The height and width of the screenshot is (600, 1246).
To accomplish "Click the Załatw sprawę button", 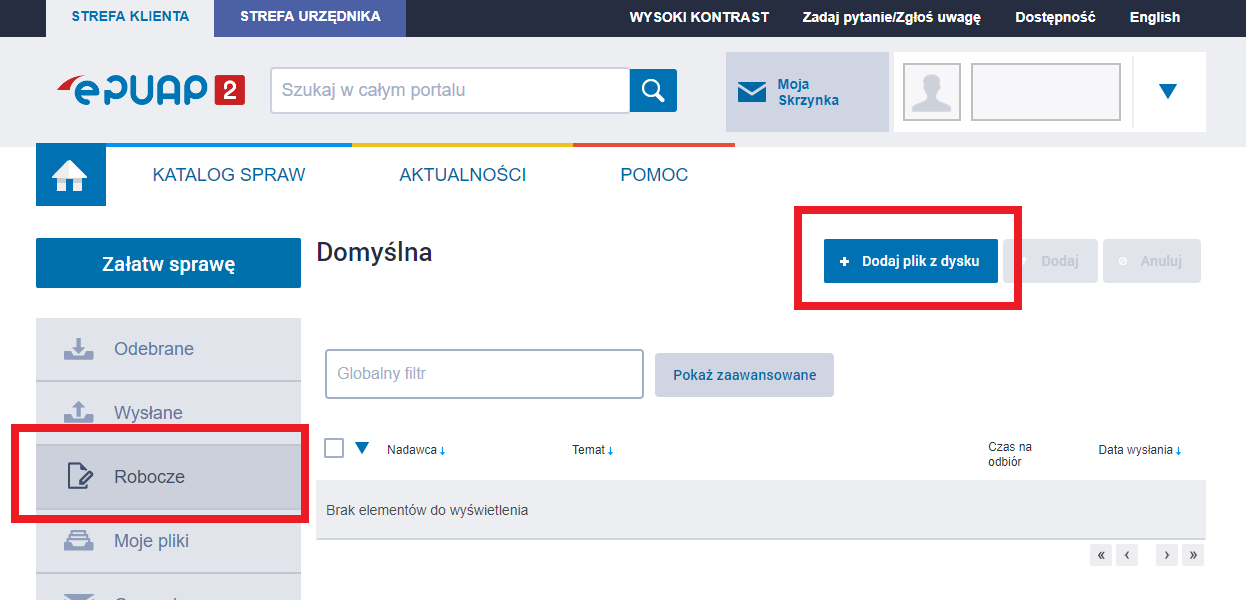I will click(168, 264).
